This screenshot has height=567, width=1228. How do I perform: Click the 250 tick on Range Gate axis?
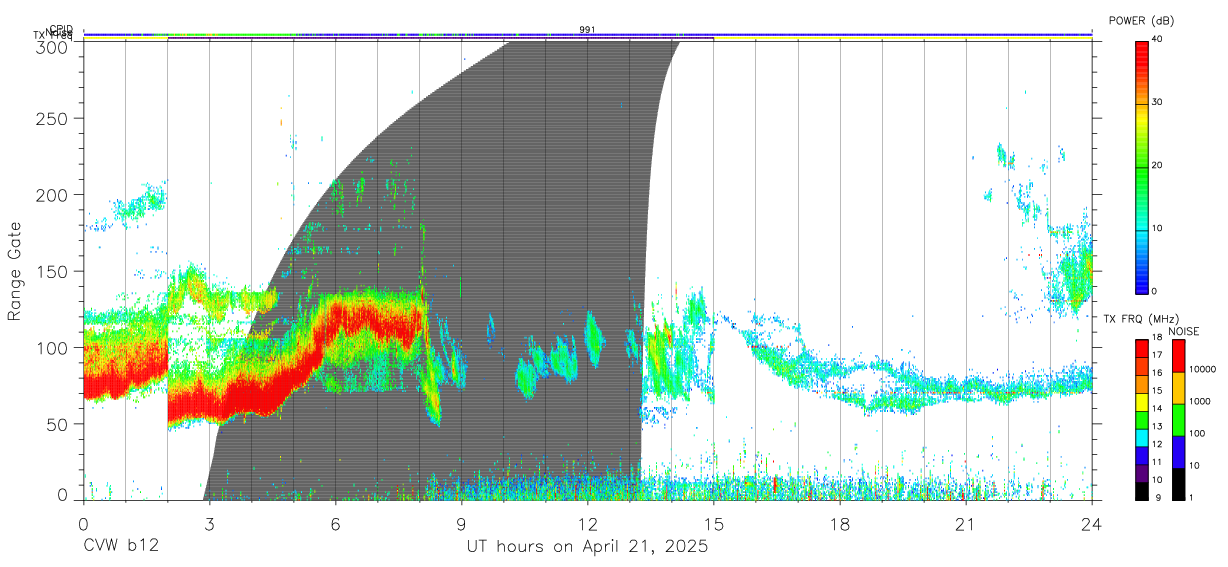pyautogui.click(x=54, y=118)
